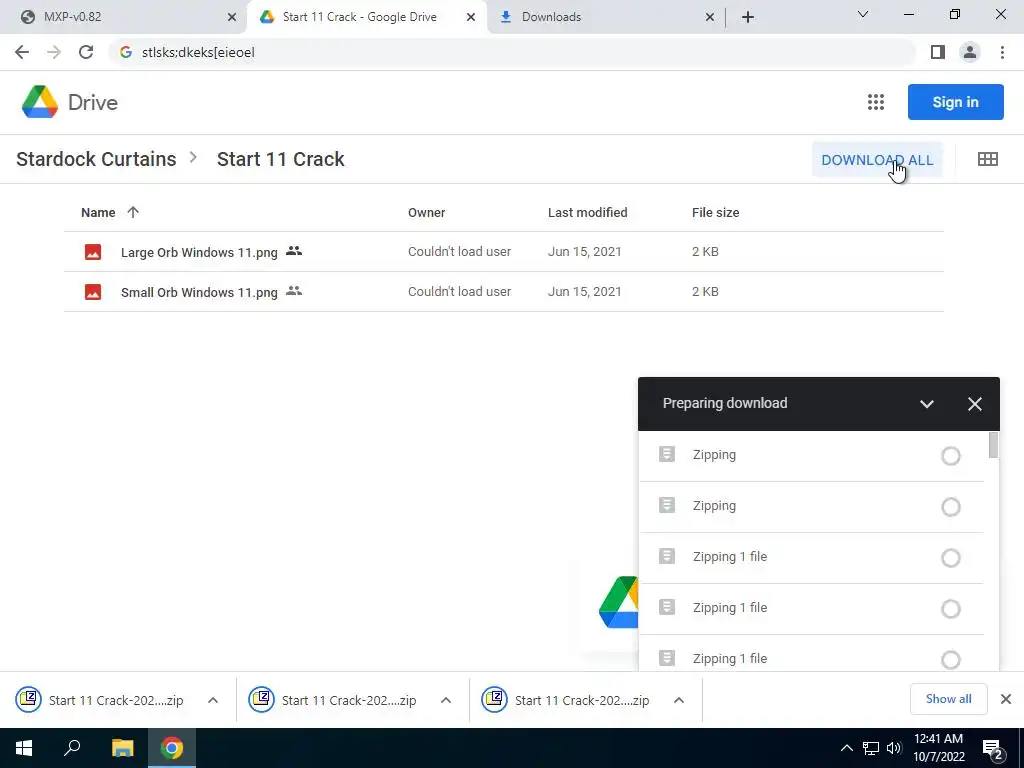Click the address bar URL field

pyautogui.click(x=513, y=52)
